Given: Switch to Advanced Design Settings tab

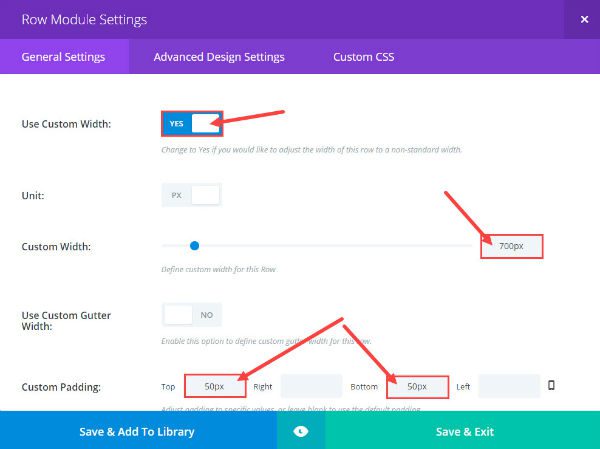Looking at the screenshot, I should coord(219,57).
